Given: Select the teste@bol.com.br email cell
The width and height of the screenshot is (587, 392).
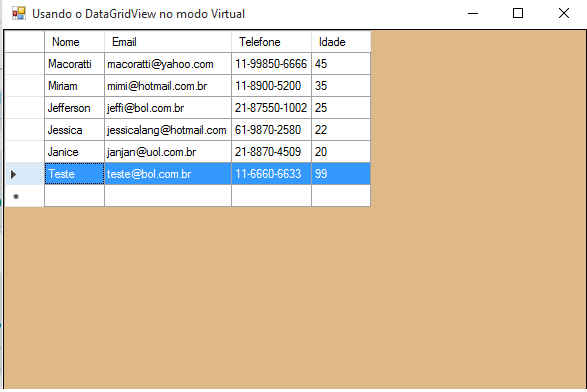Looking at the screenshot, I should (x=168, y=174).
